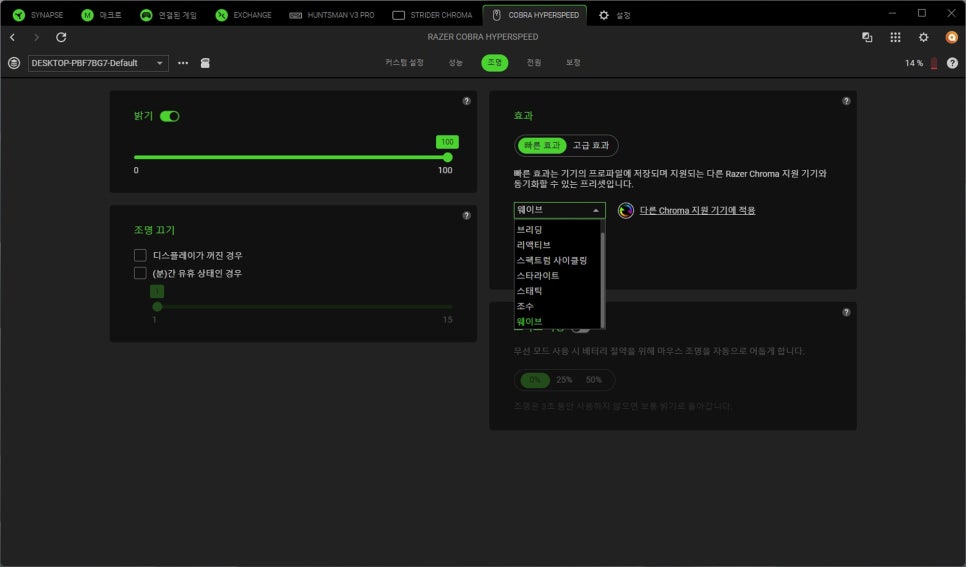Open the apps grid icon
Image resolution: width=966 pixels, height=567 pixels.
(895, 38)
